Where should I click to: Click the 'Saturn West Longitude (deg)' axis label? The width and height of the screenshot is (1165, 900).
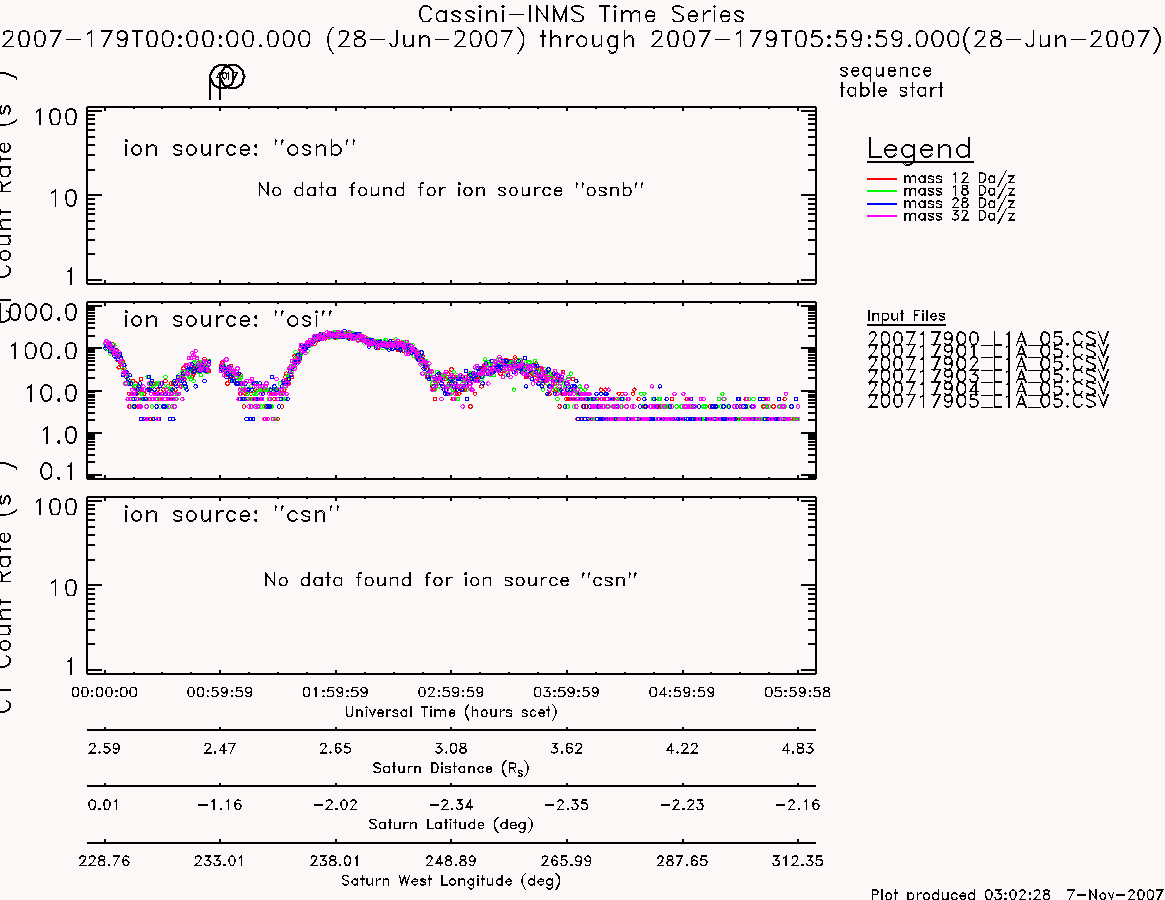pyautogui.click(x=450, y=881)
